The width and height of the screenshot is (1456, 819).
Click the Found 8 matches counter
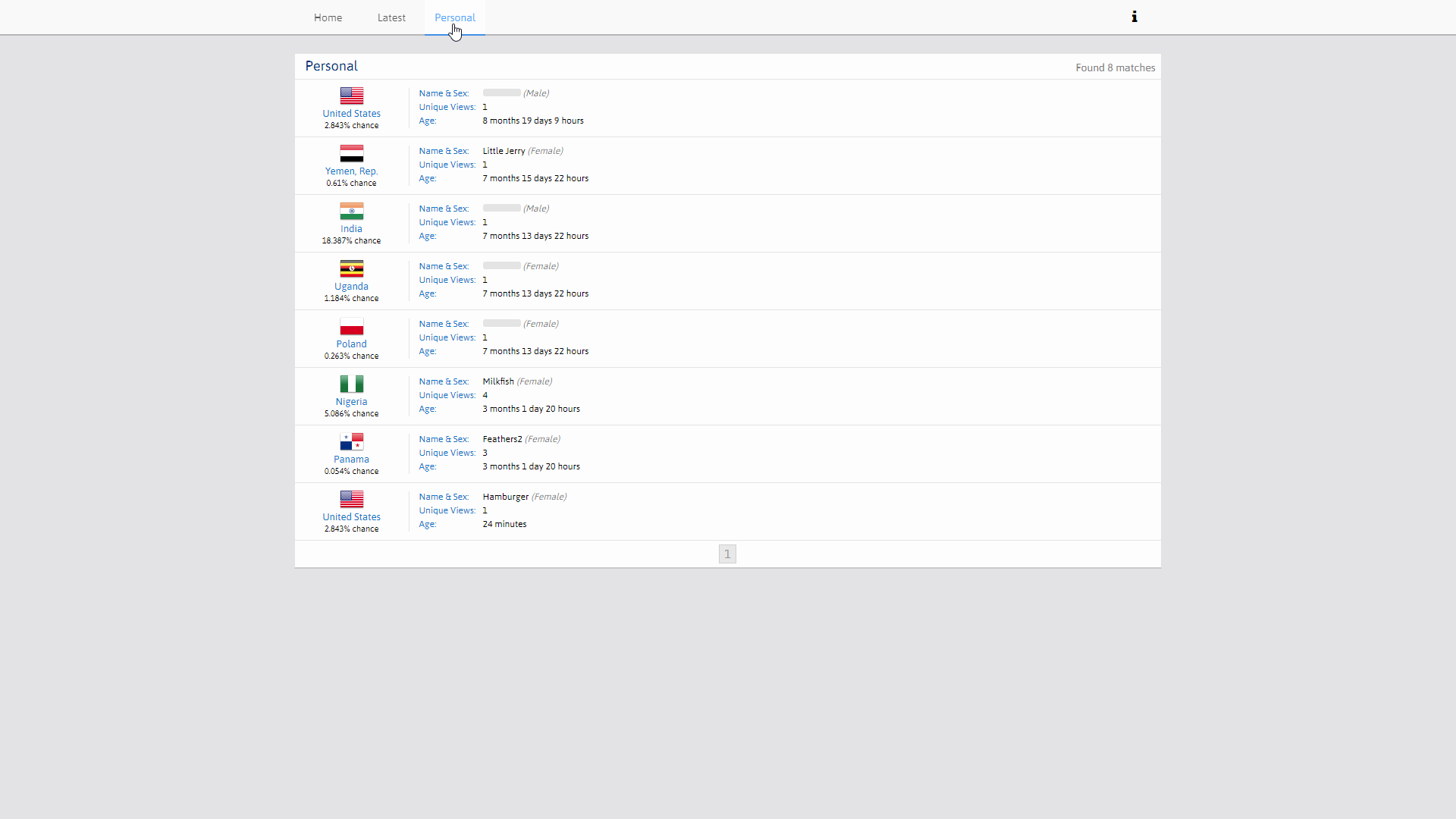pos(1115,67)
